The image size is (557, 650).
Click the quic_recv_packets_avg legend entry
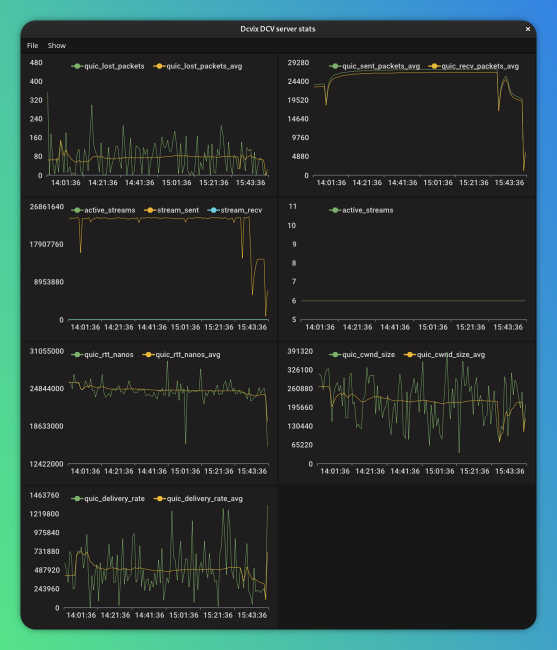(474, 66)
